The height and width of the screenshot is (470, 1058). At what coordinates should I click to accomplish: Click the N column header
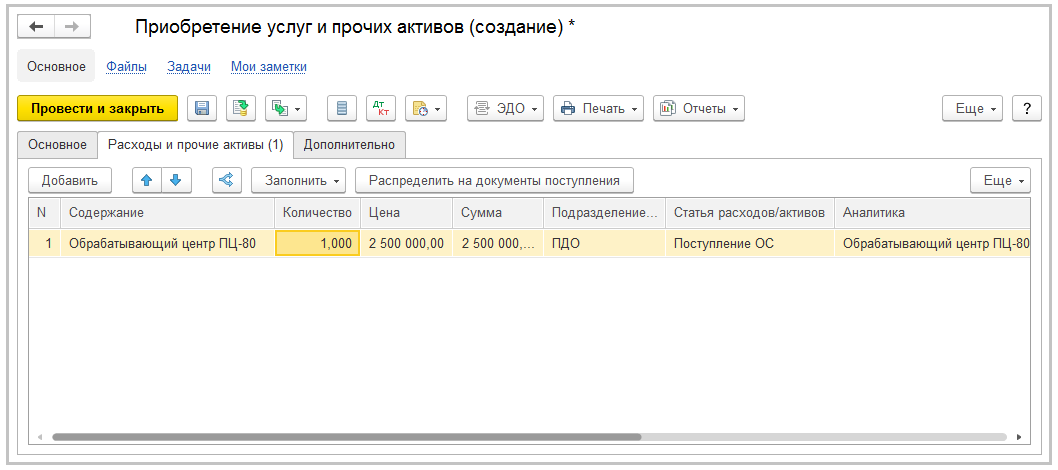(x=45, y=212)
